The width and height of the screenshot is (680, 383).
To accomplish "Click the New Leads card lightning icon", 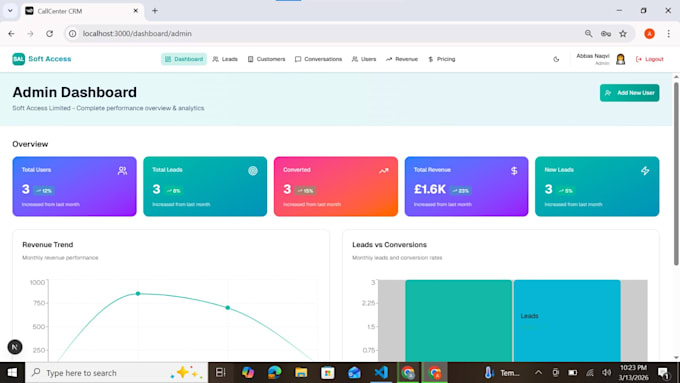I will point(645,170).
